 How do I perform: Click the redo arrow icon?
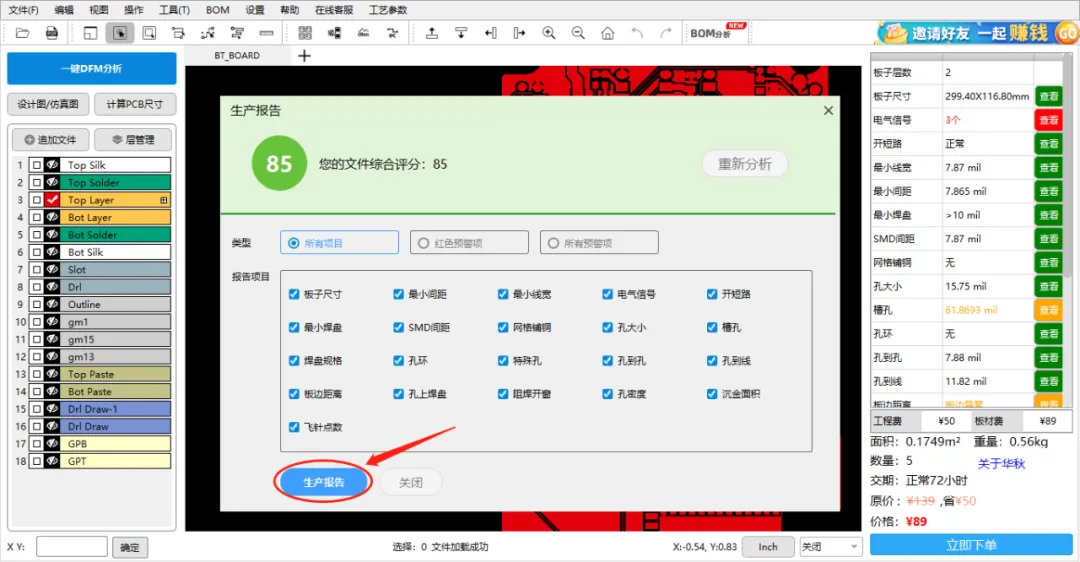click(x=666, y=33)
